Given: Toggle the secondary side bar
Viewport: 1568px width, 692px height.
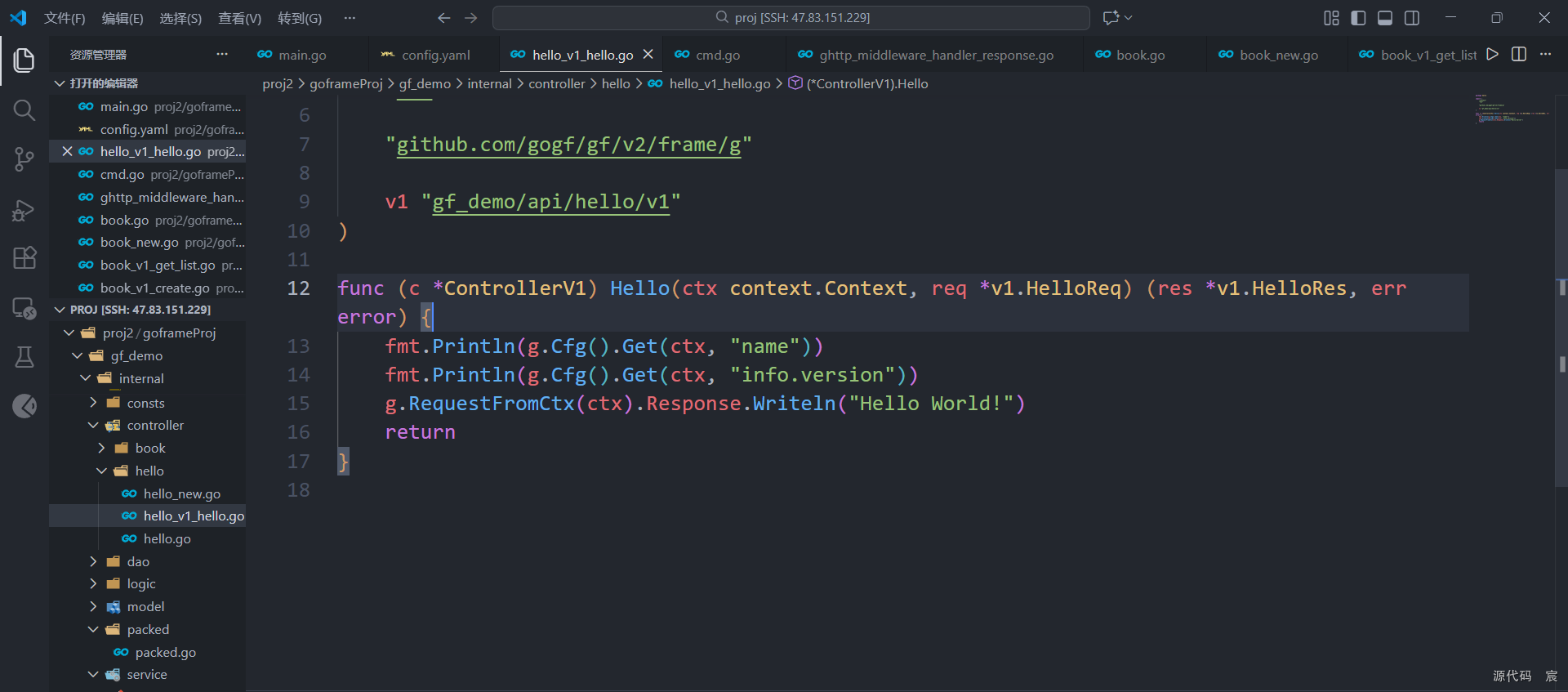Looking at the screenshot, I should coord(1412,18).
